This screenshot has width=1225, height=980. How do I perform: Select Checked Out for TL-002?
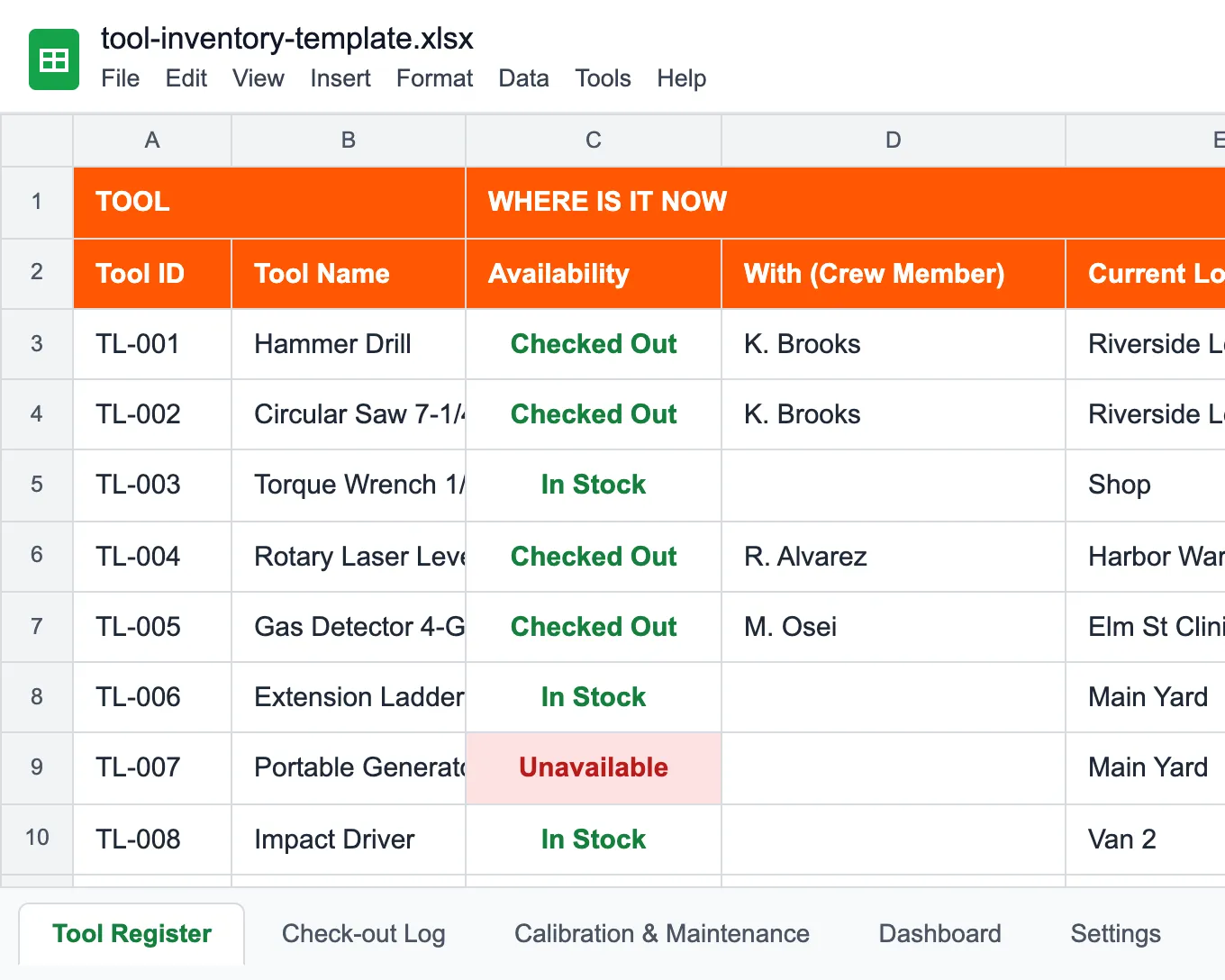pos(594,414)
